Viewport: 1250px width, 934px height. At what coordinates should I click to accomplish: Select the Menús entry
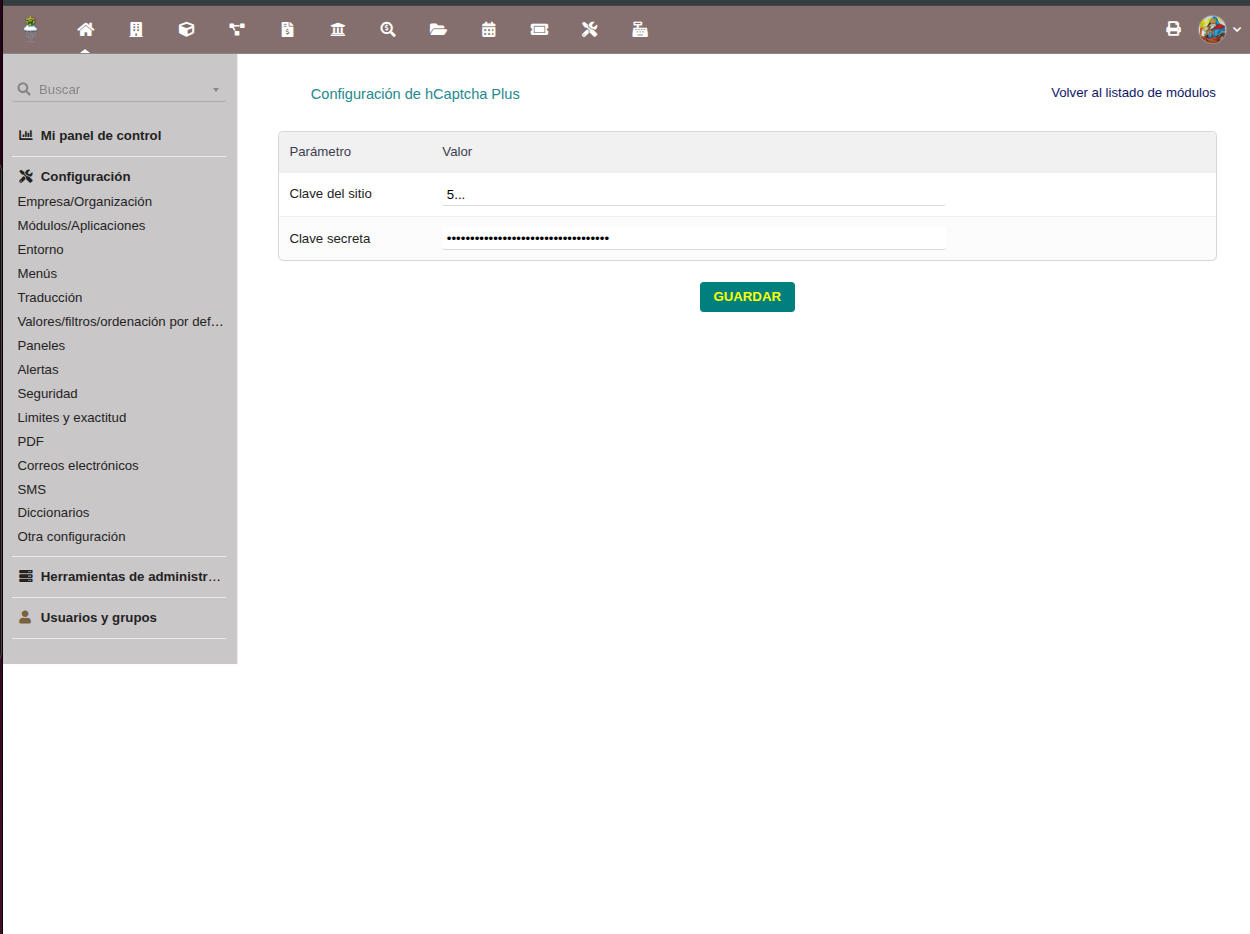(37, 273)
